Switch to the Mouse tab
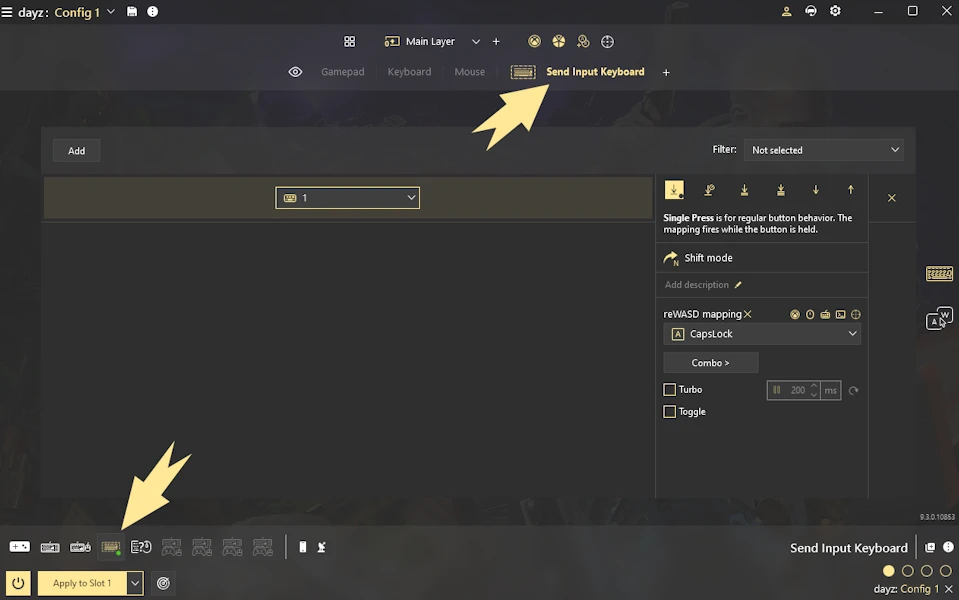 (470, 72)
